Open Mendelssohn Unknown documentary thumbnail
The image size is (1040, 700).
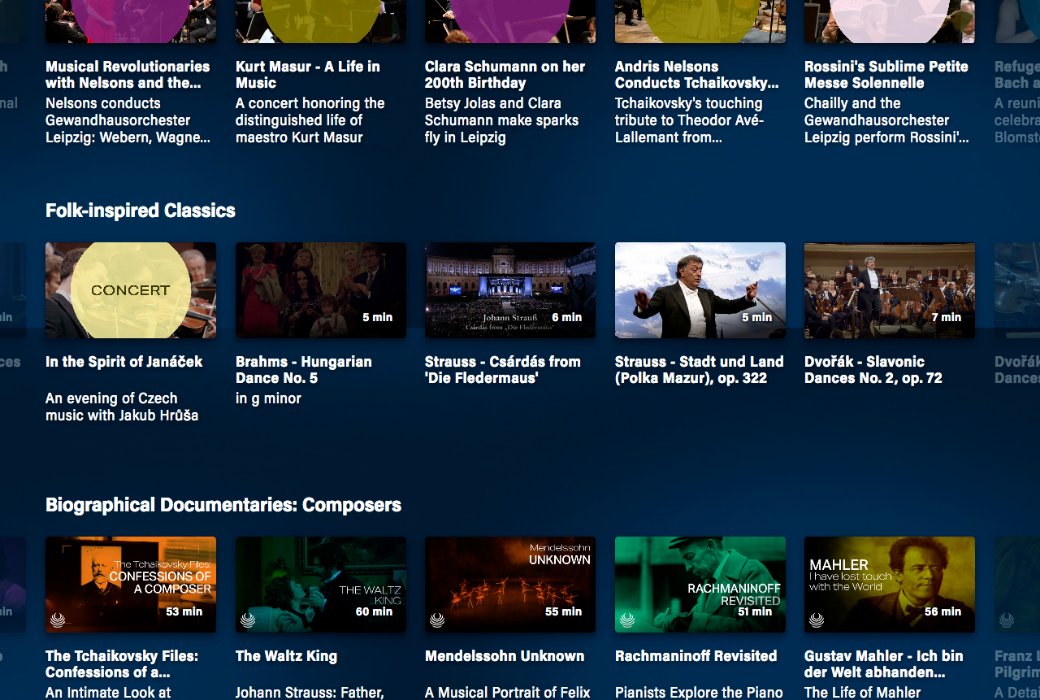coord(510,585)
